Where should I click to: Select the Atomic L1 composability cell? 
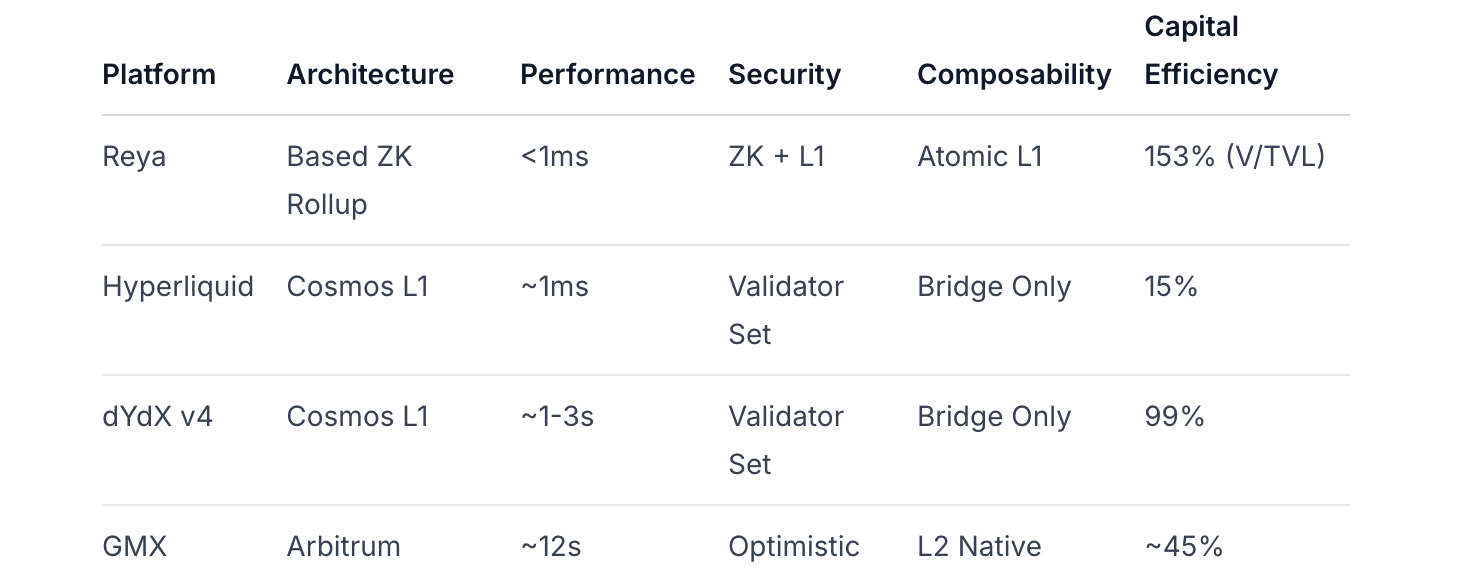pyautogui.click(x=979, y=157)
